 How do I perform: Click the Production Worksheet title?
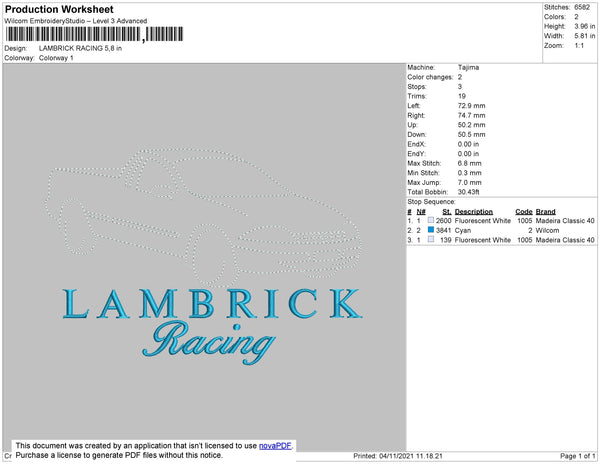59,9
